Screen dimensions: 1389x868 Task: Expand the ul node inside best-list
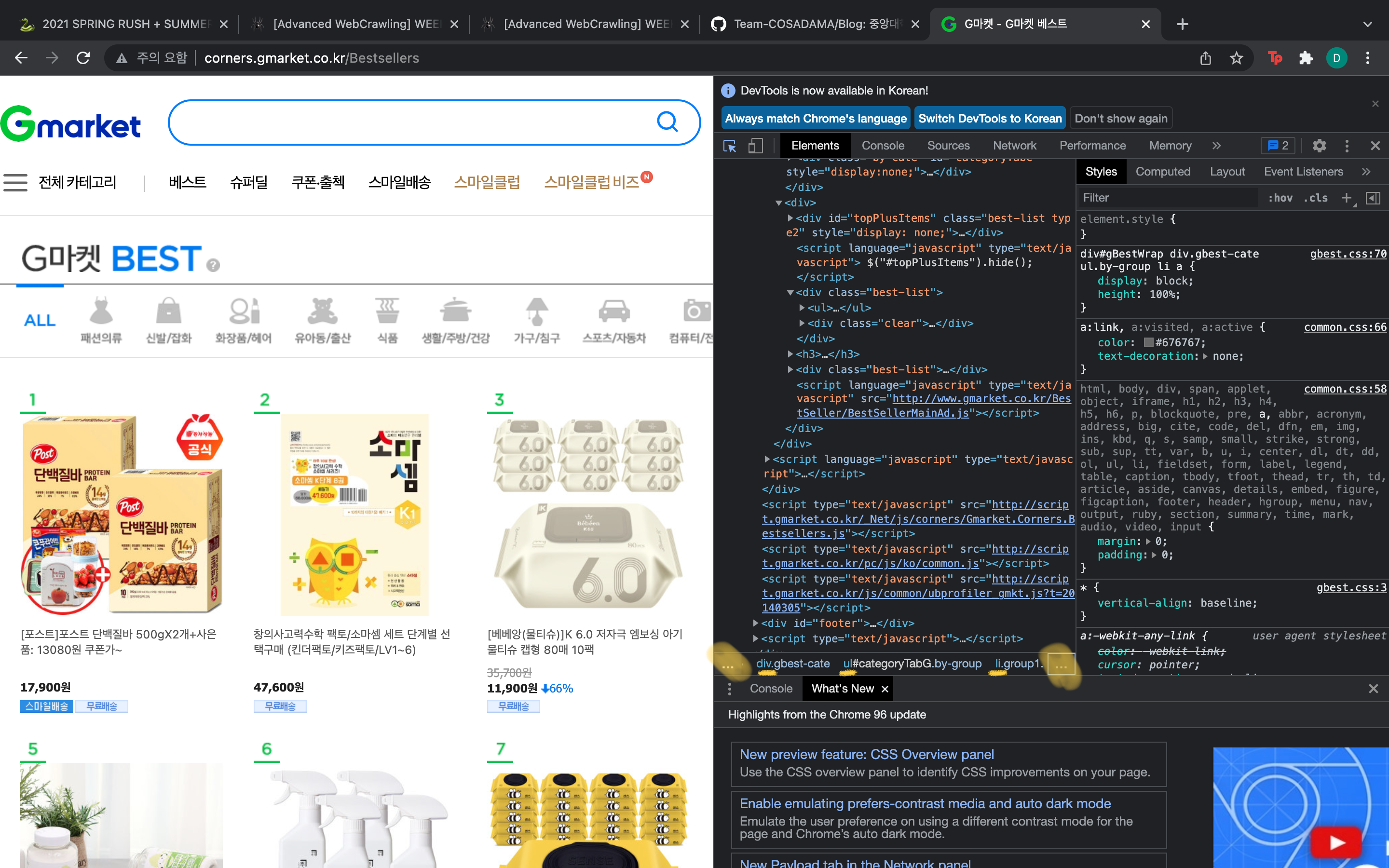pyautogui.click(x=802, y=308)
